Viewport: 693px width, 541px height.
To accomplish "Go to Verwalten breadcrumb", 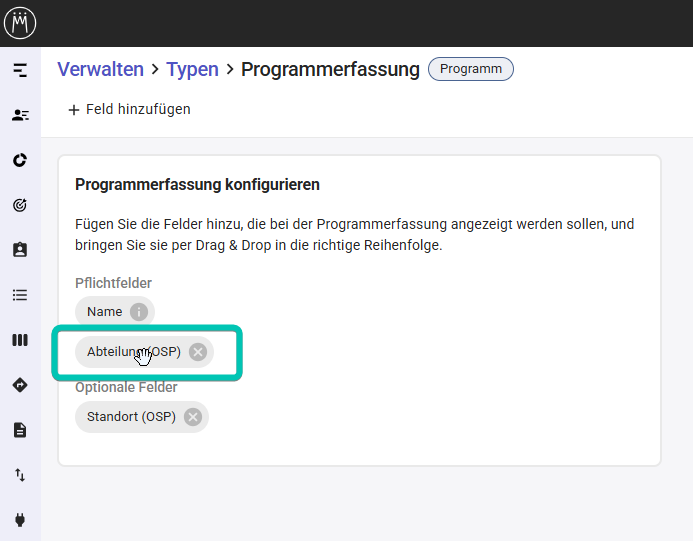I will click(x=100, y=69).
